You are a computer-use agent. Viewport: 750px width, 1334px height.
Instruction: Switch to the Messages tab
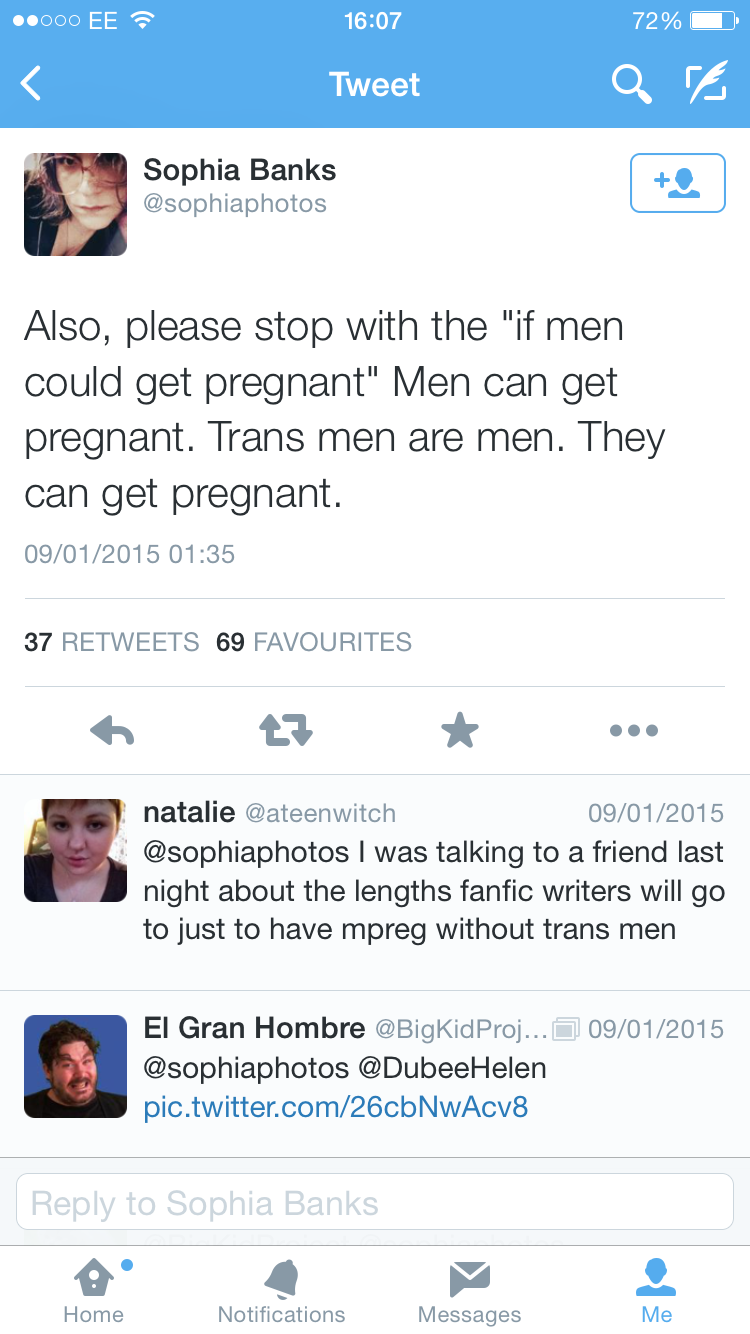[469, 1290]
